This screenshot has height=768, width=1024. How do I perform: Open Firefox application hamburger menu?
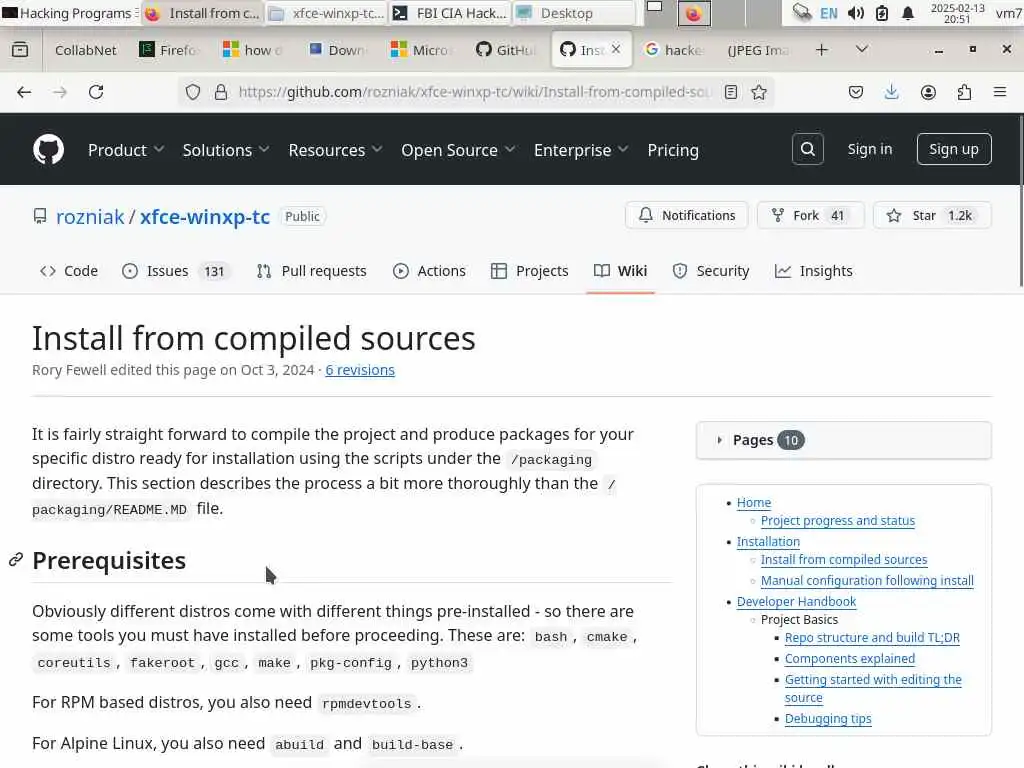tap(999, 92)
